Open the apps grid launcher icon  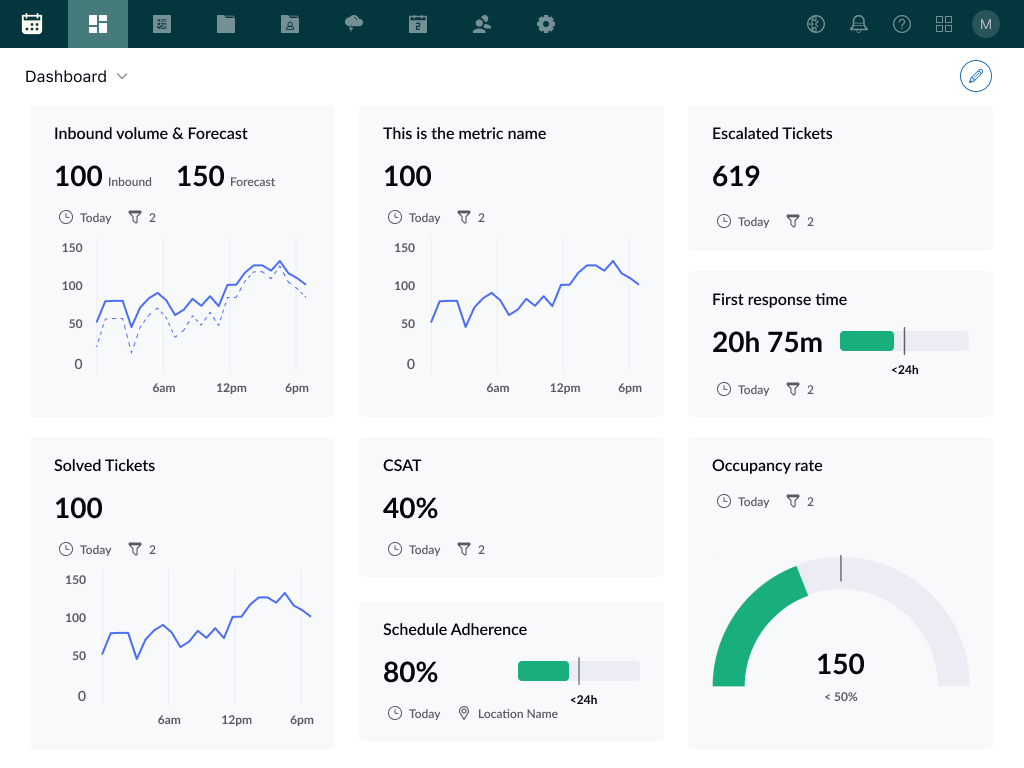point(944,24)
